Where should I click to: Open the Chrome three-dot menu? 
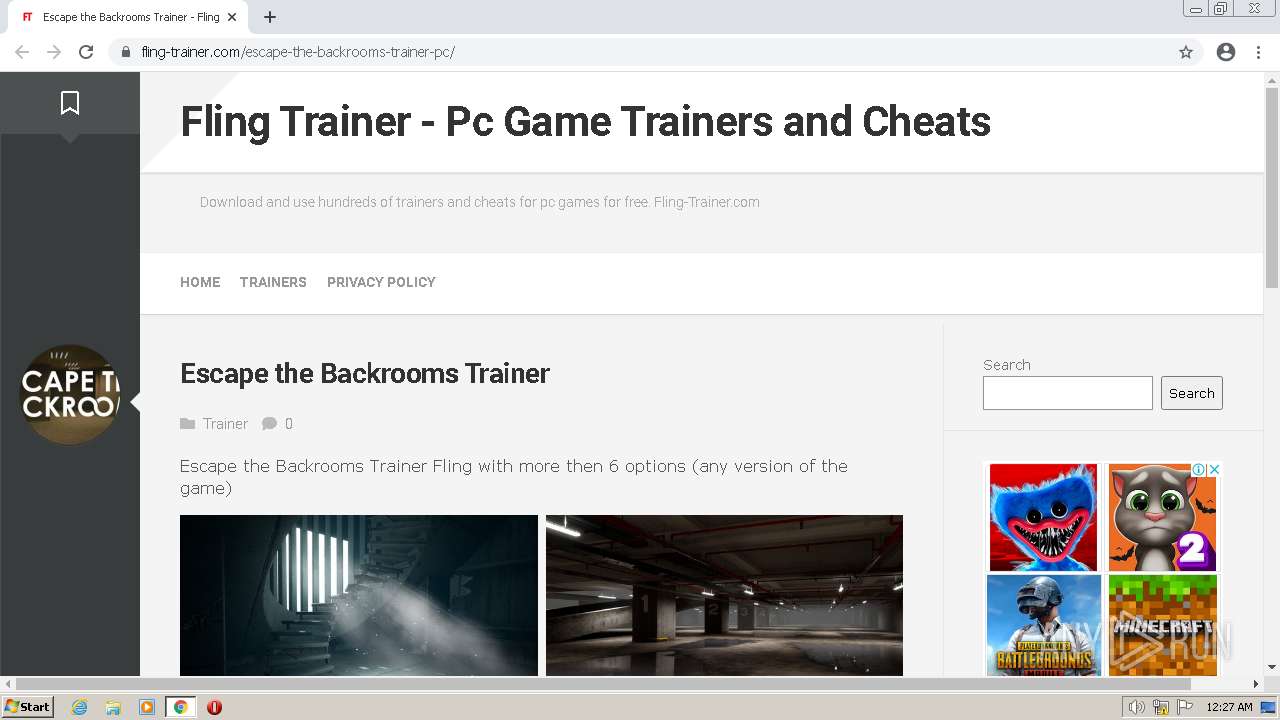pyautogui.click(x=1258, y=52)
